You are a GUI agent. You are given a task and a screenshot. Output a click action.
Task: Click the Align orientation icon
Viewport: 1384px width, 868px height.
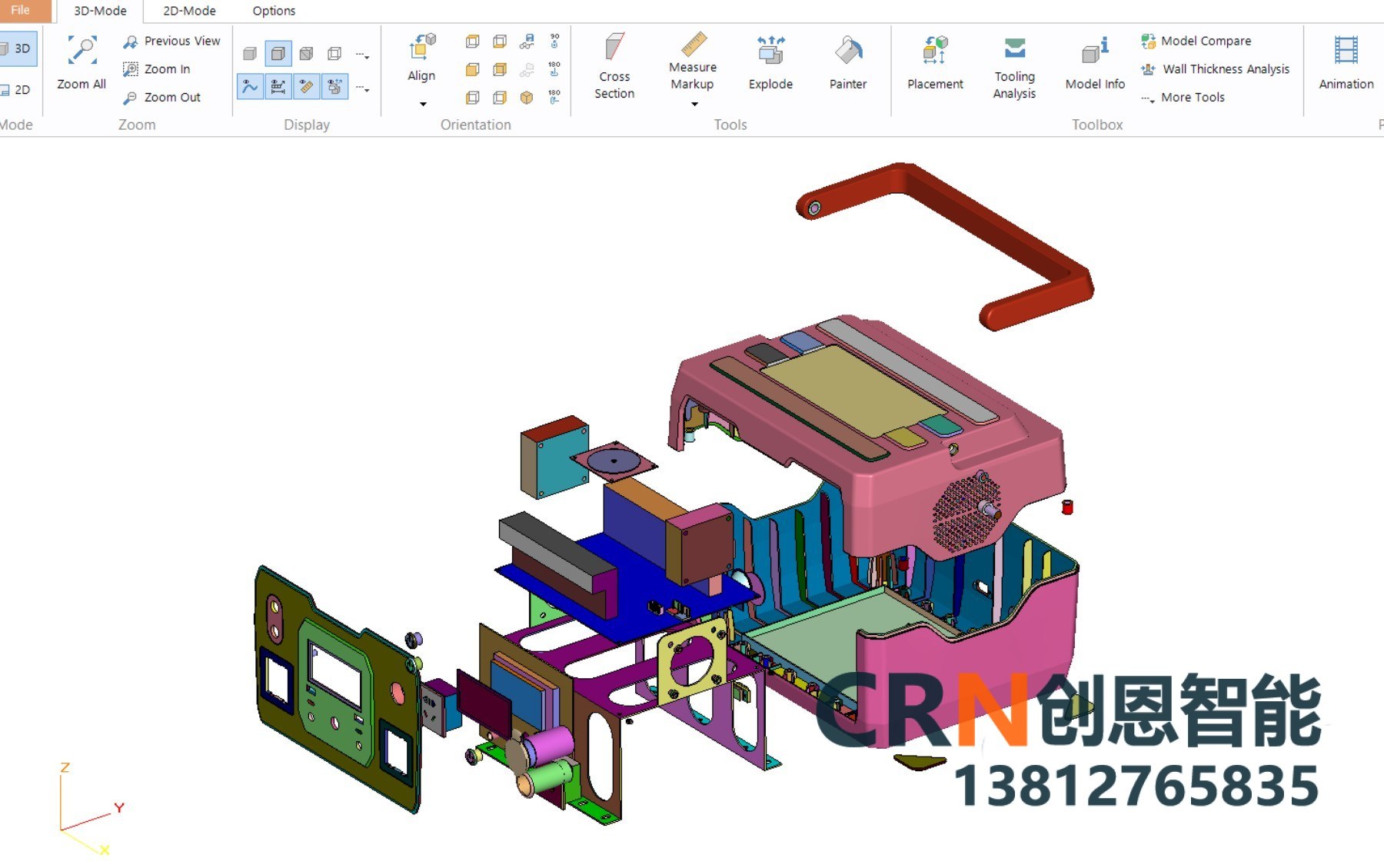421,47
